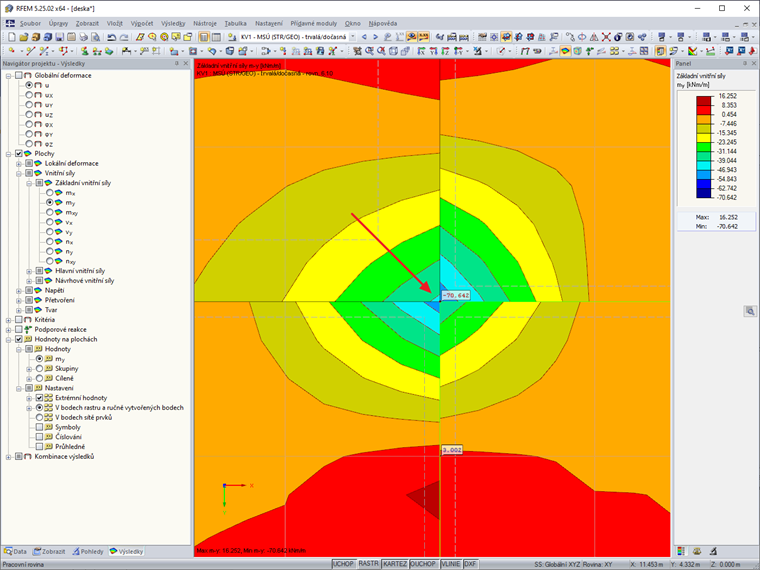Click view in X direction icon

pyautogui.click(x=421, y=51)
